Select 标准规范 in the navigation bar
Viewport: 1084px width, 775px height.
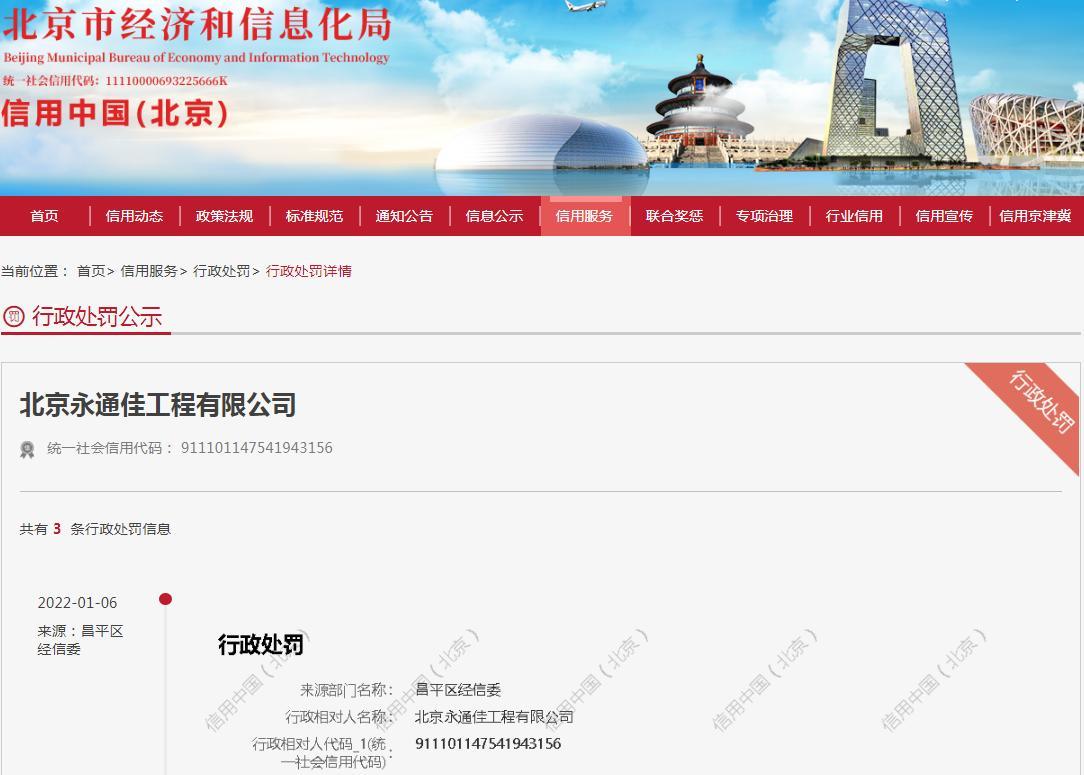click(x=314, y=216)
